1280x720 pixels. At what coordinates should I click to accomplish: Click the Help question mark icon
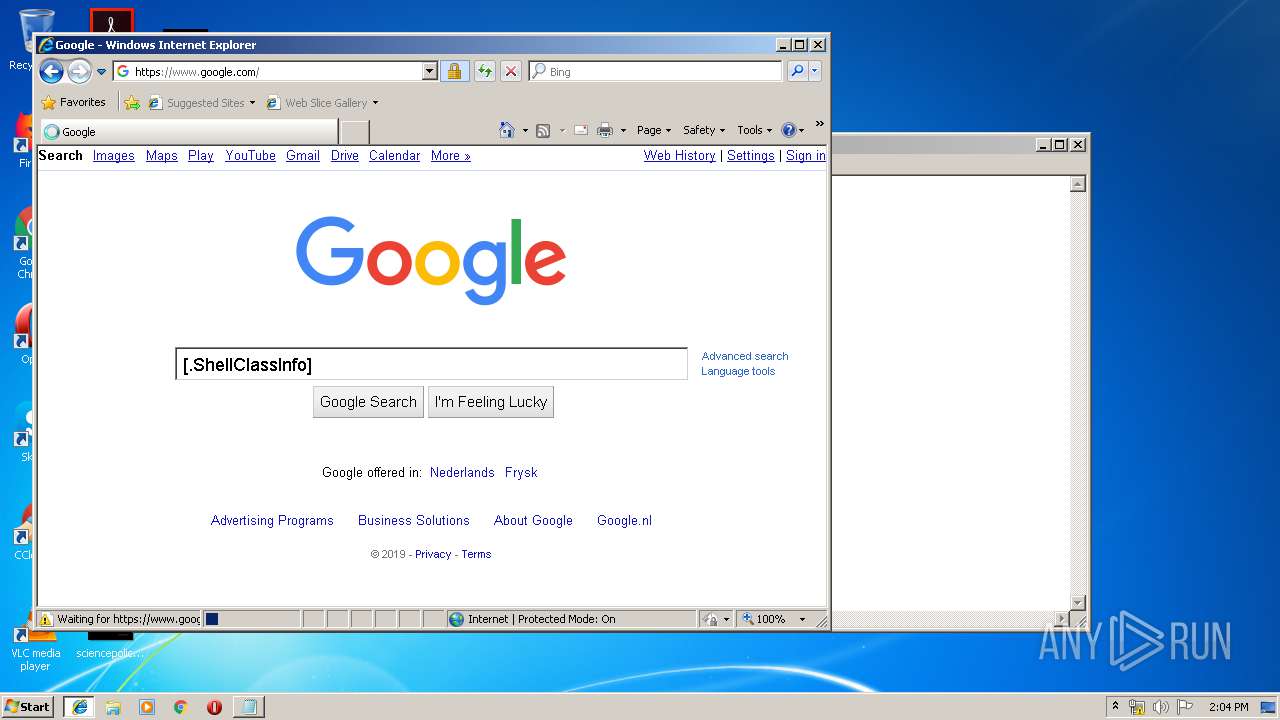click(788, 130)
